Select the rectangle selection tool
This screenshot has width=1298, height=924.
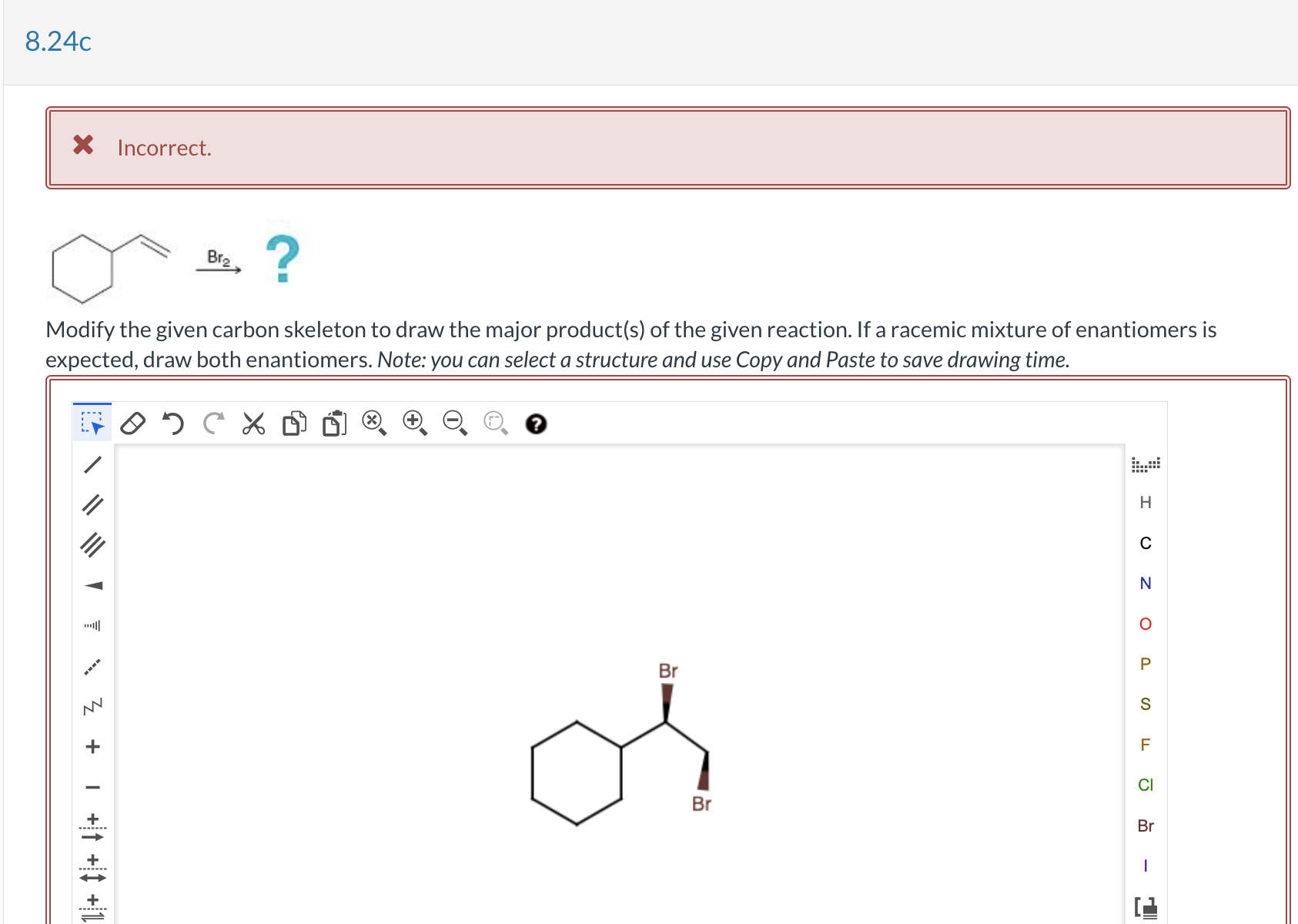tap(92, 422)
